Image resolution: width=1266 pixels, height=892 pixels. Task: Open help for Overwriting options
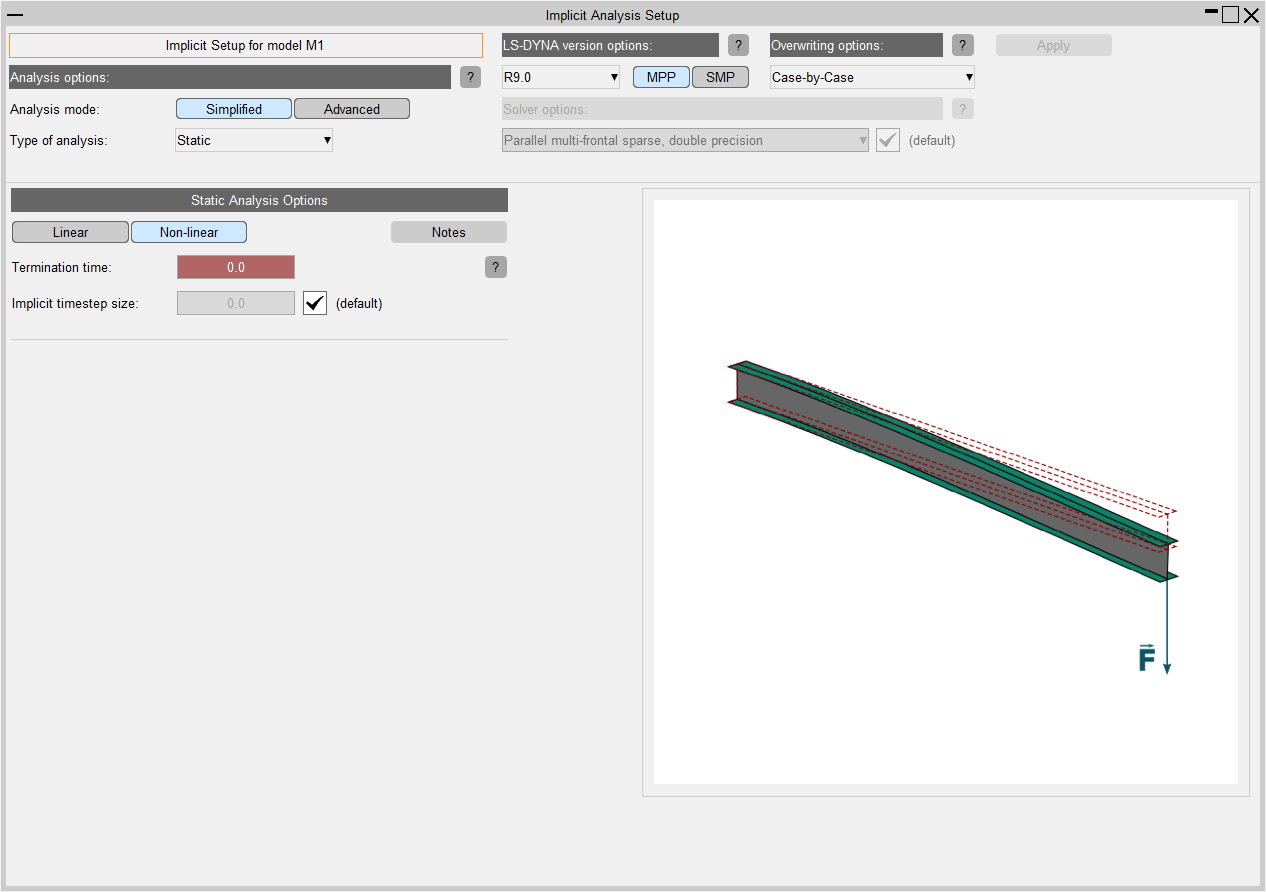[963, 45]
